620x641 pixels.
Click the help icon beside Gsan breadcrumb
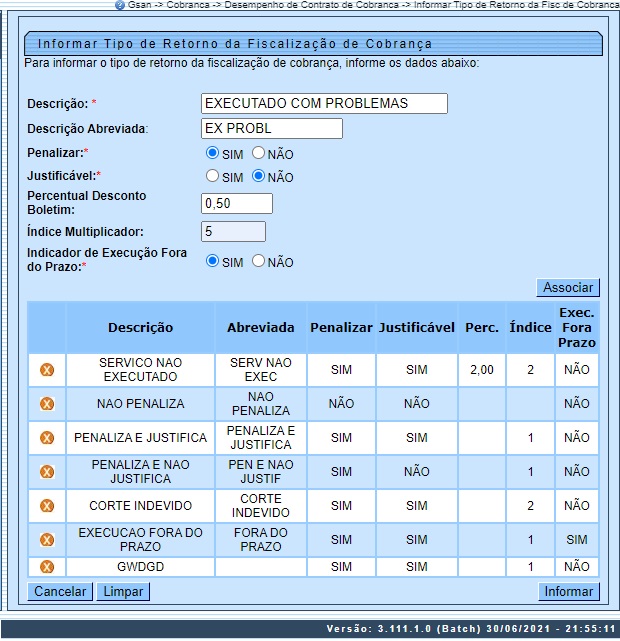(x=120, y=5)
